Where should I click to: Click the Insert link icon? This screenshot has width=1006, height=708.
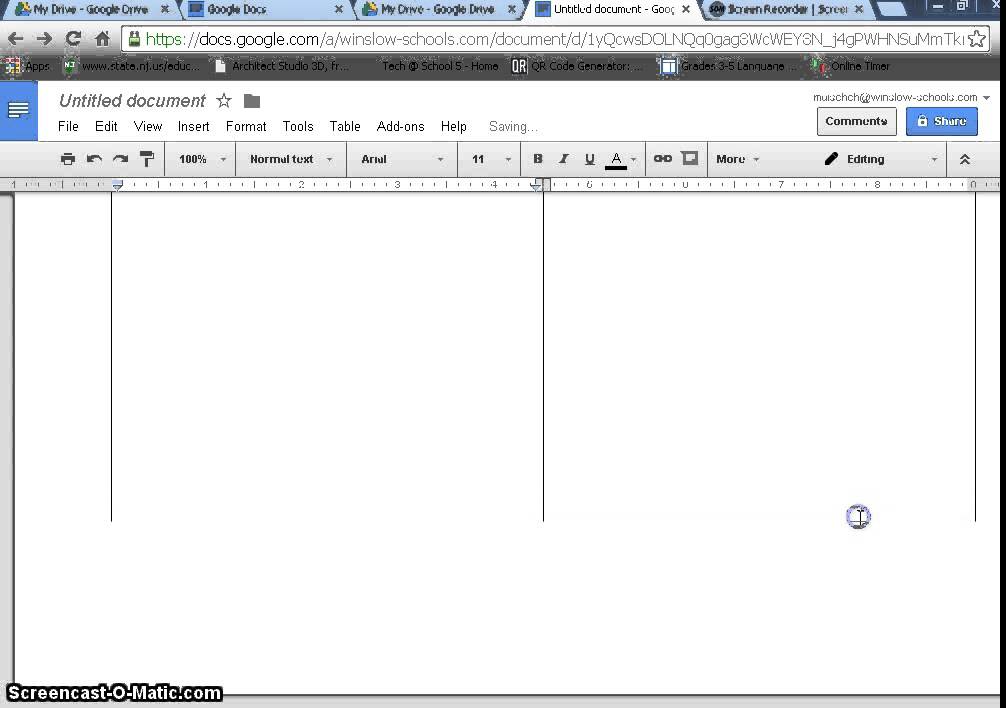click(x=662, y=158)
